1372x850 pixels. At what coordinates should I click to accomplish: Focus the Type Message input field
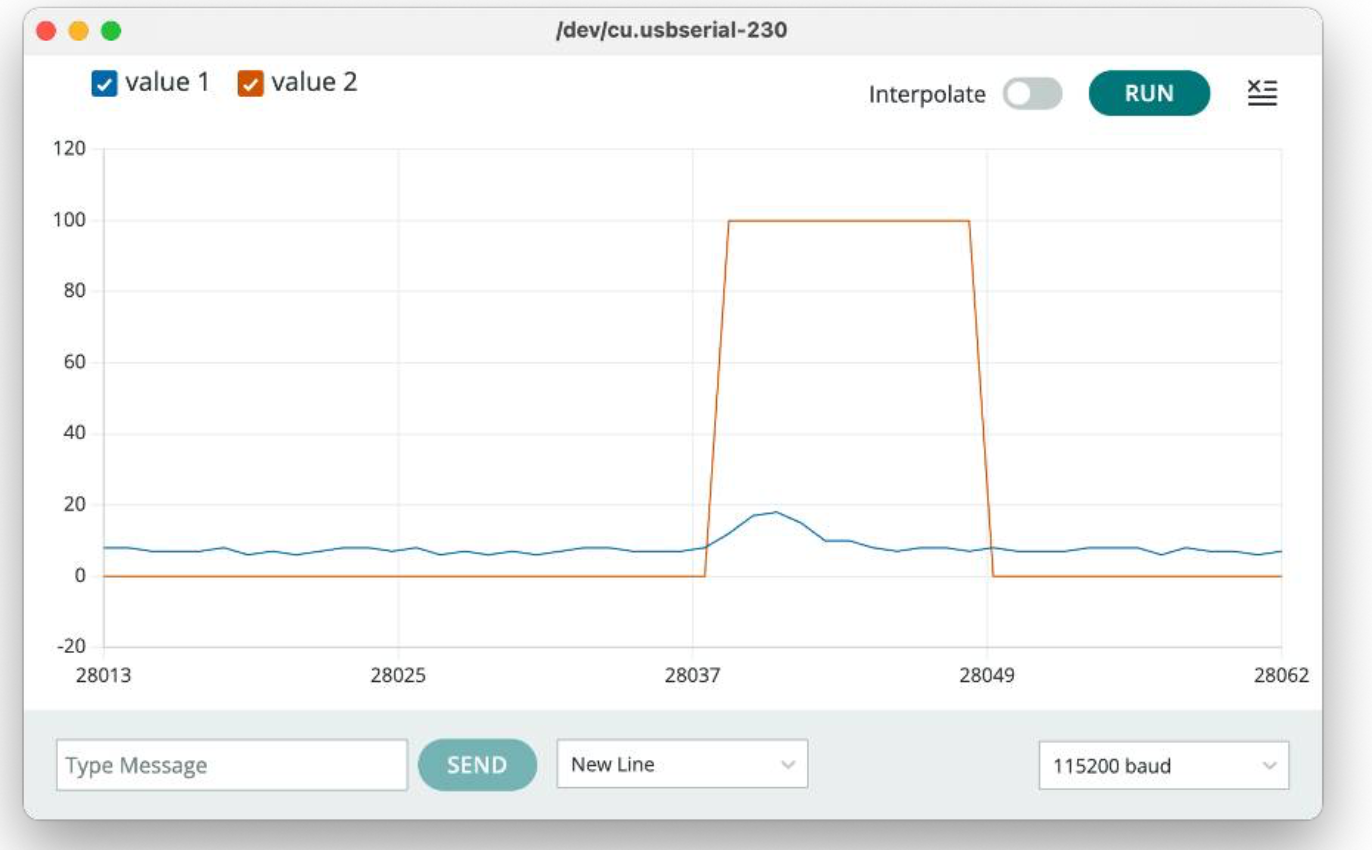232,765
